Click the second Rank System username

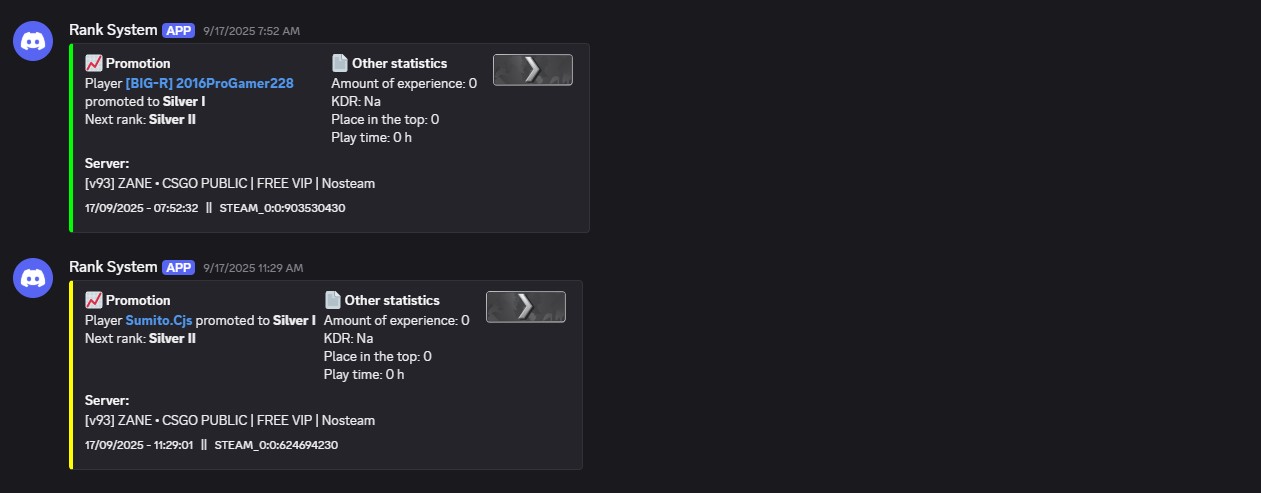point(113,267)
